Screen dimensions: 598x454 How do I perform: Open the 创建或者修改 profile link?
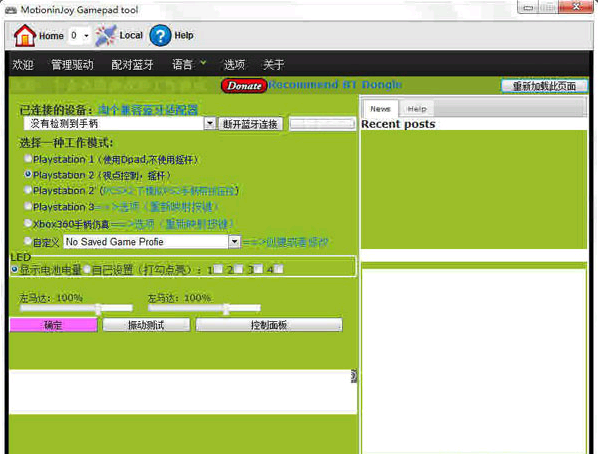pyautogui.click(x=285, y=242)
